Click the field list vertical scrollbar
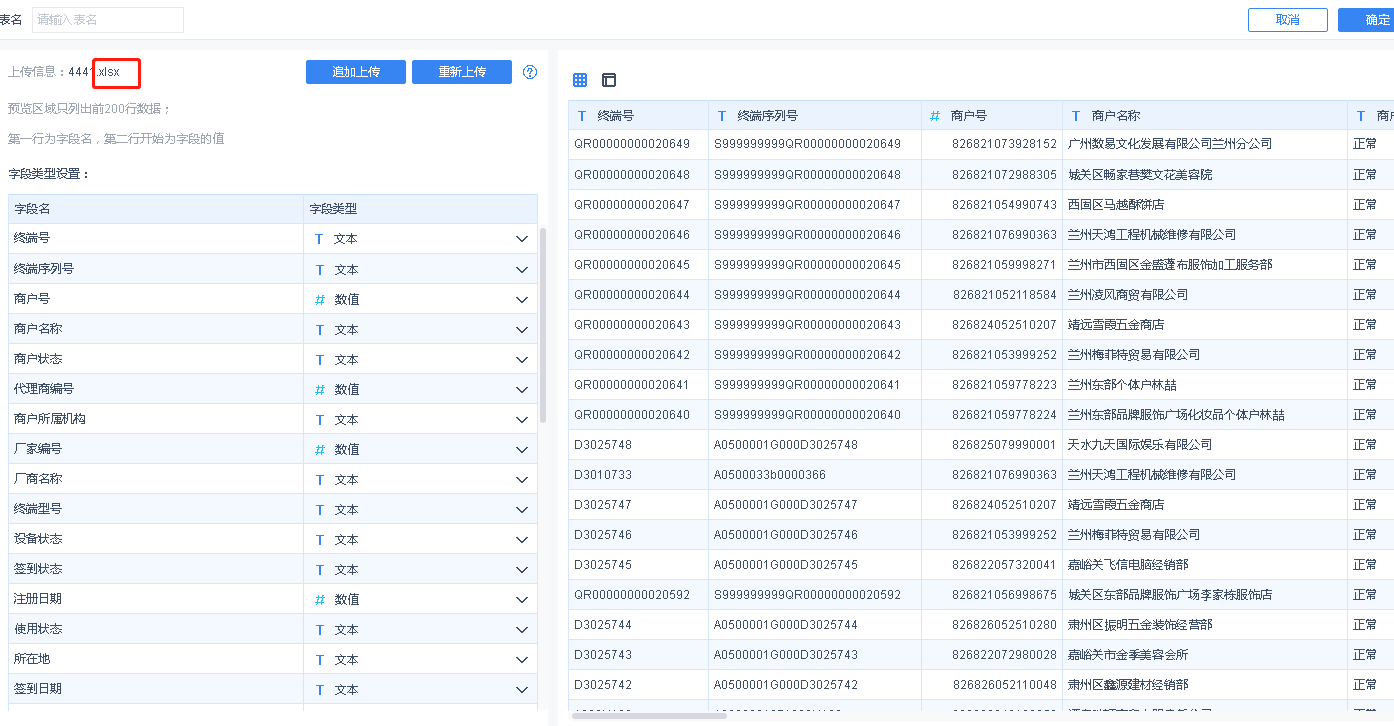Image resolution: width=1394 pixels, height=726 pixels. click(x=543, y=325)
